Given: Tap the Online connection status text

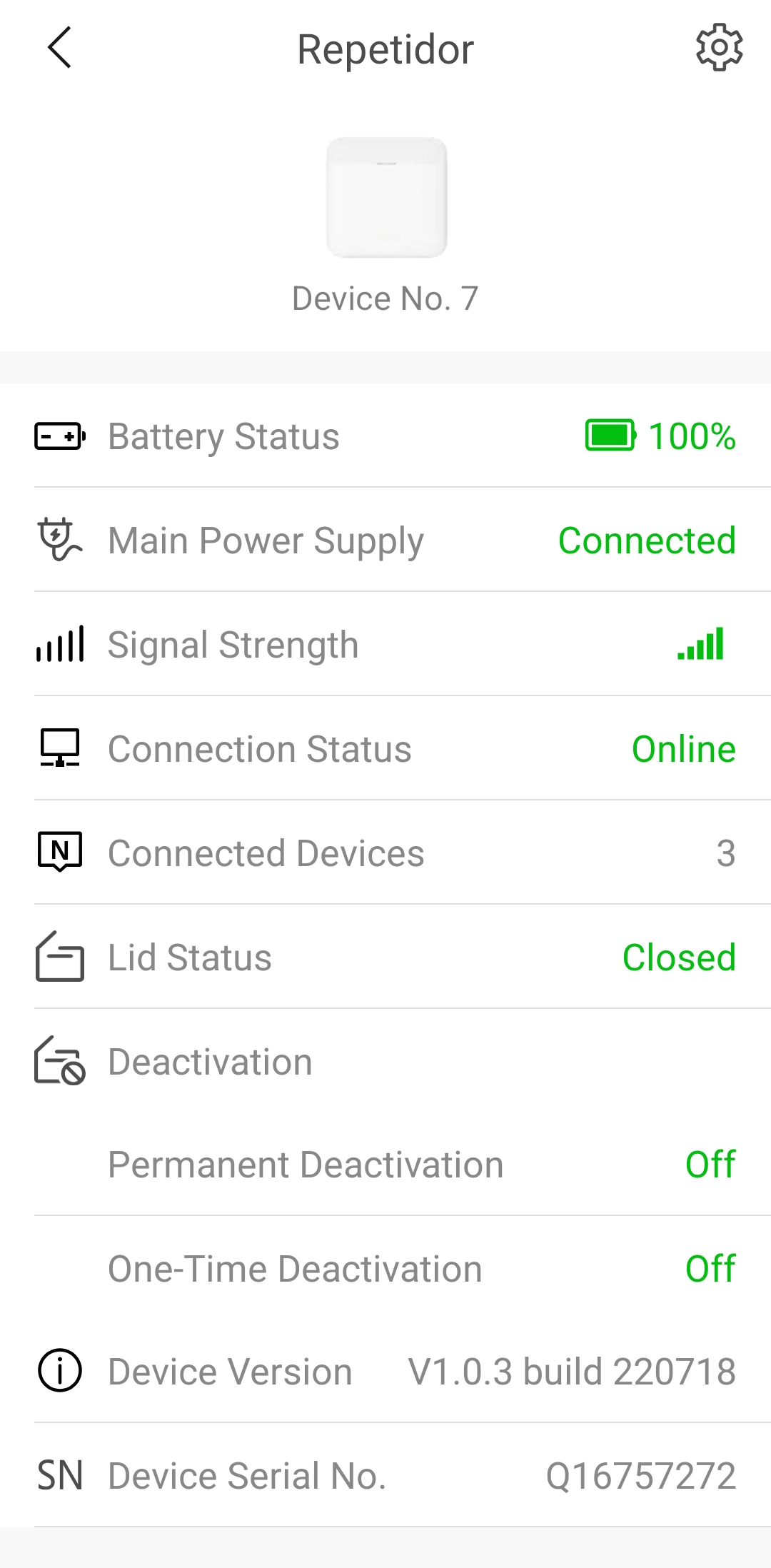Looking at the screenshot, I should point(683,749).
